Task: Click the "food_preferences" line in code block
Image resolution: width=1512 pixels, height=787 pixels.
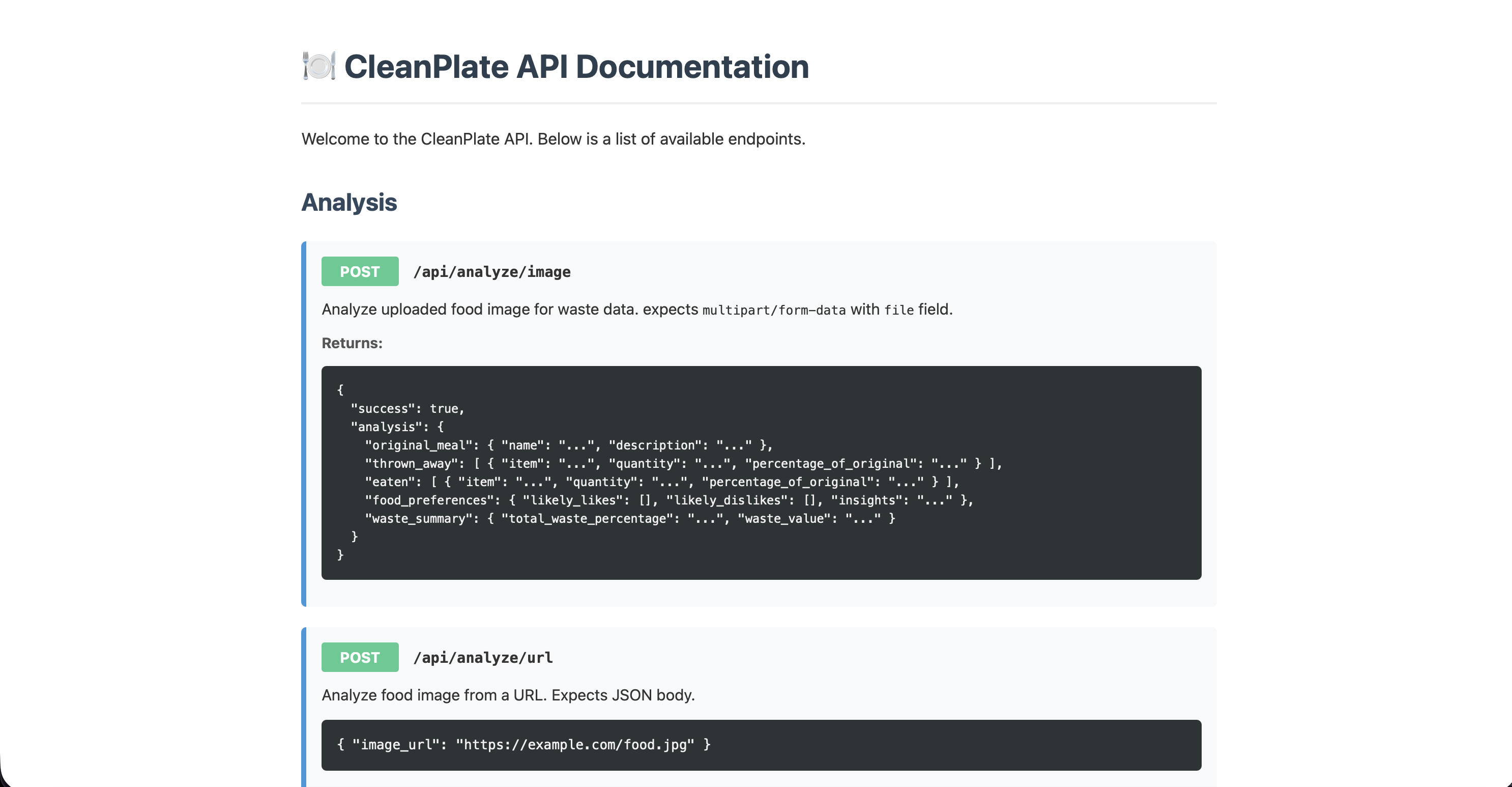Action: click(668, 500)
